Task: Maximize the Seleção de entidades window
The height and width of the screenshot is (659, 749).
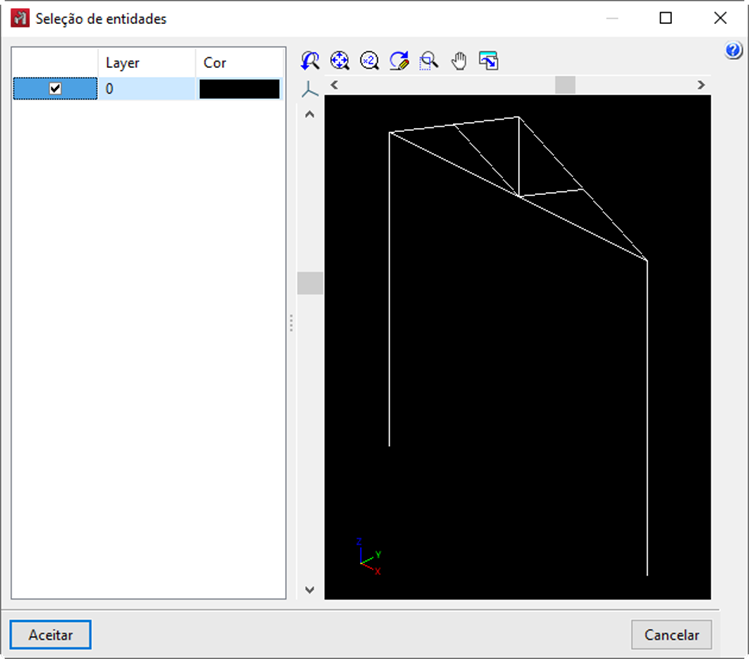Action: point(665,18)
